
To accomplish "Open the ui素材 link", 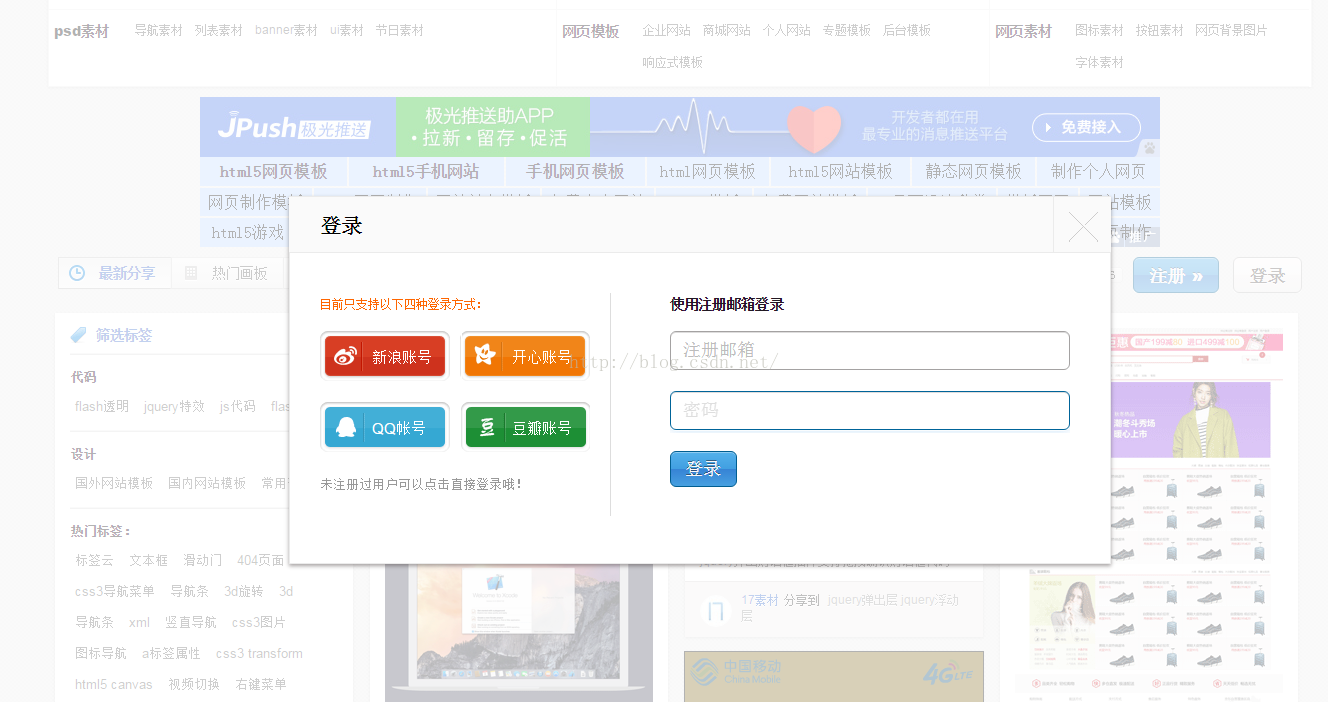I will [347, 30].
